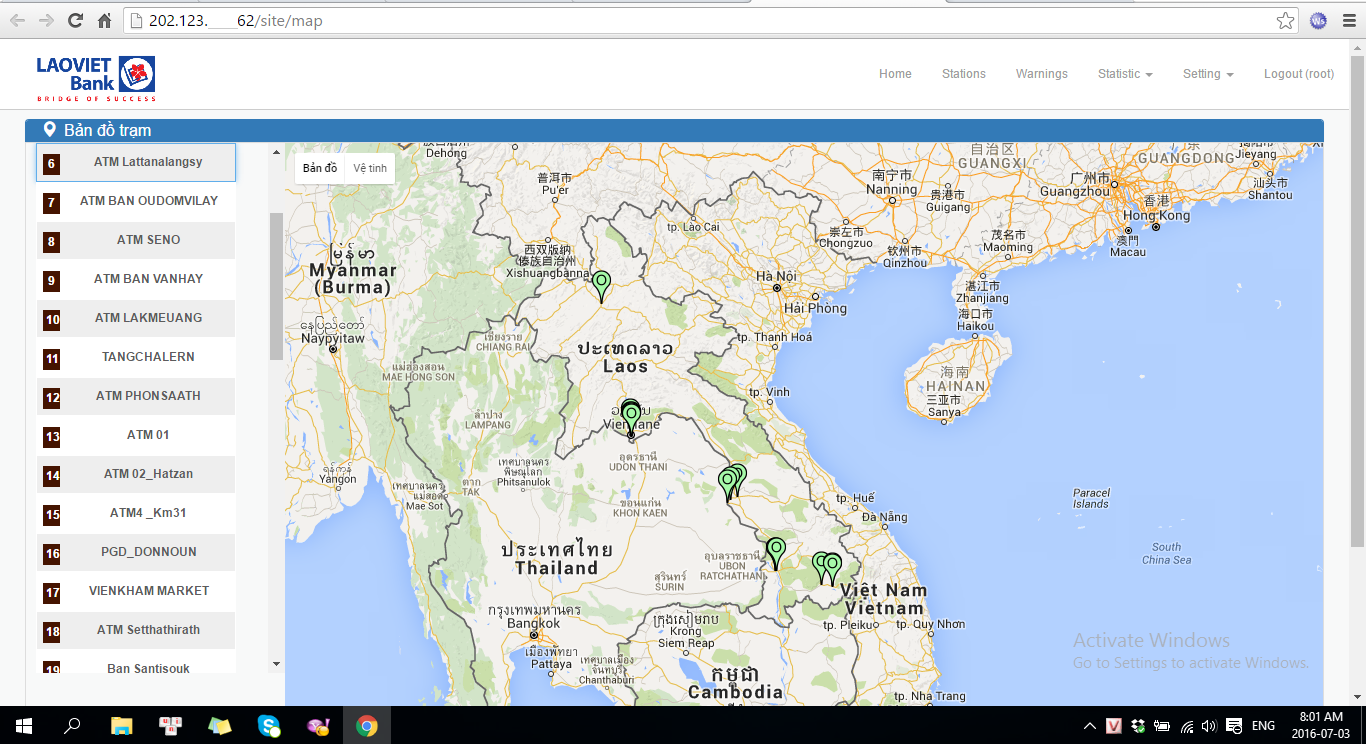This screenshot has height=744, width=1366.
Task: Click the station list scroll down arrow
Action: (276, 664)
